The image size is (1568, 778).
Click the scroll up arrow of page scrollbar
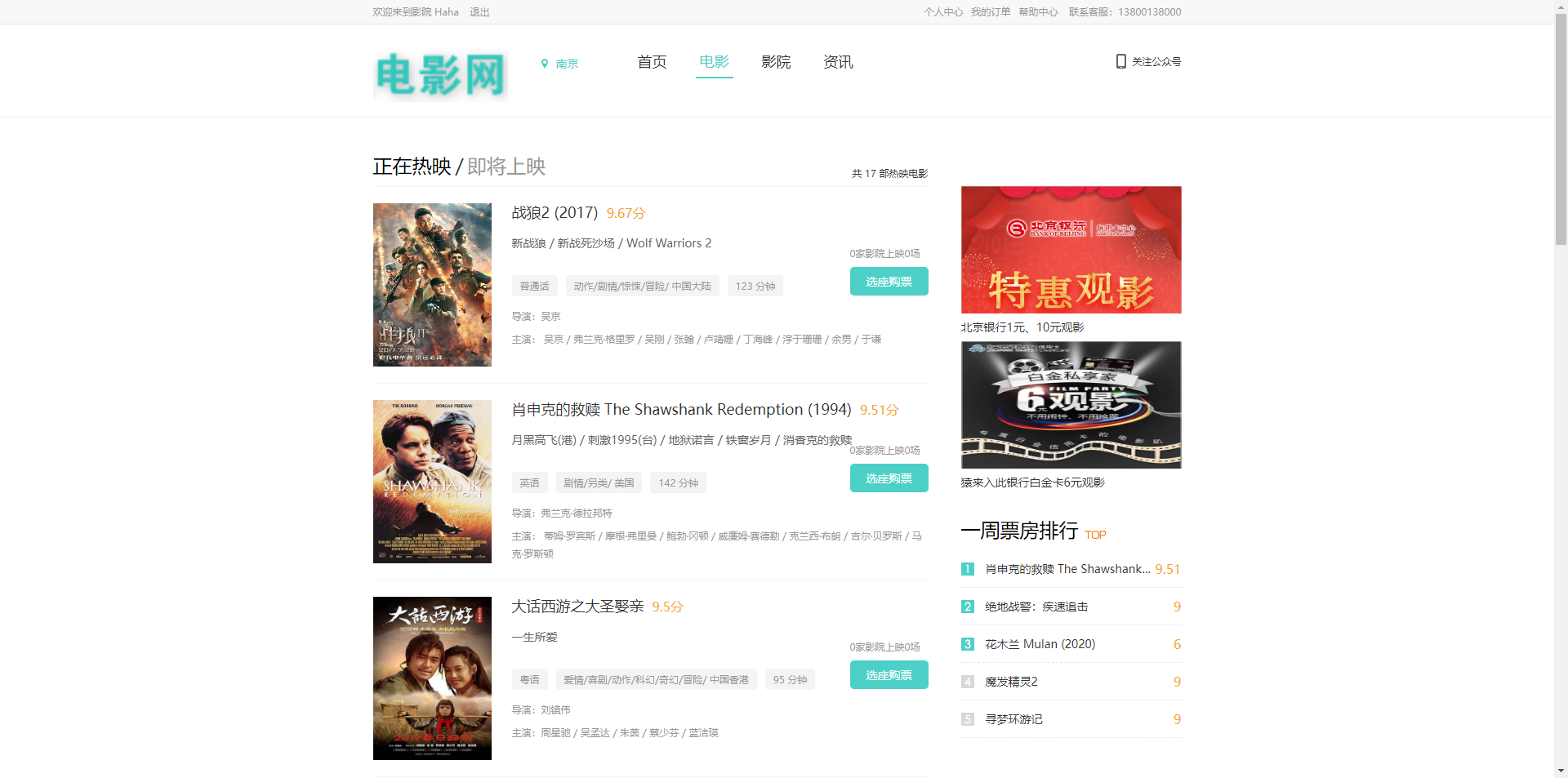pyautogui.click(x=1561, y=7)
